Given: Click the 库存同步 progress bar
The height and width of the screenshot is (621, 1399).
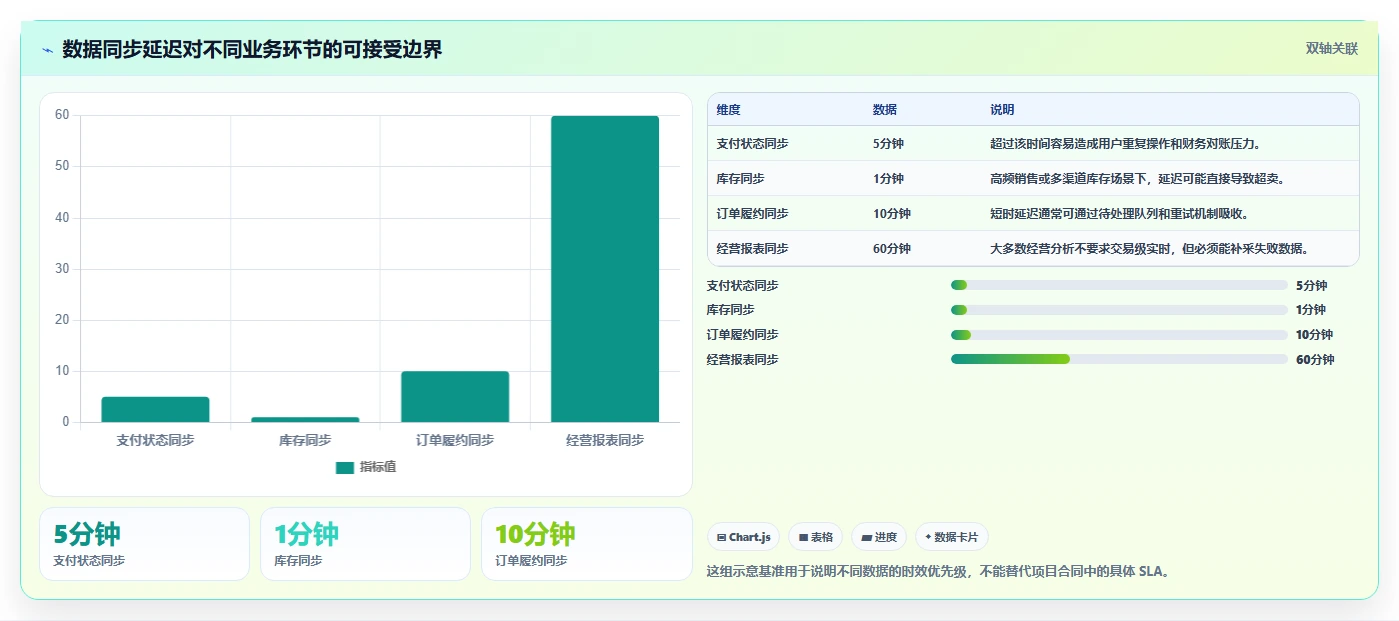Looking at the screenshot, I should tap(1119, 310).
